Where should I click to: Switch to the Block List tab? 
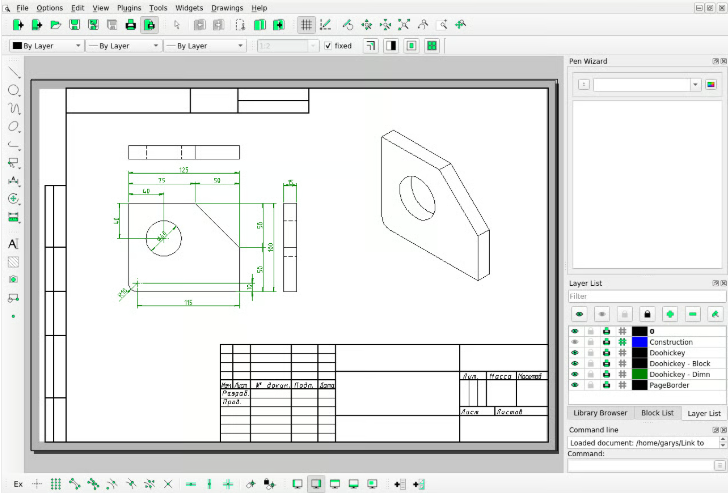[x=657, y=413]
